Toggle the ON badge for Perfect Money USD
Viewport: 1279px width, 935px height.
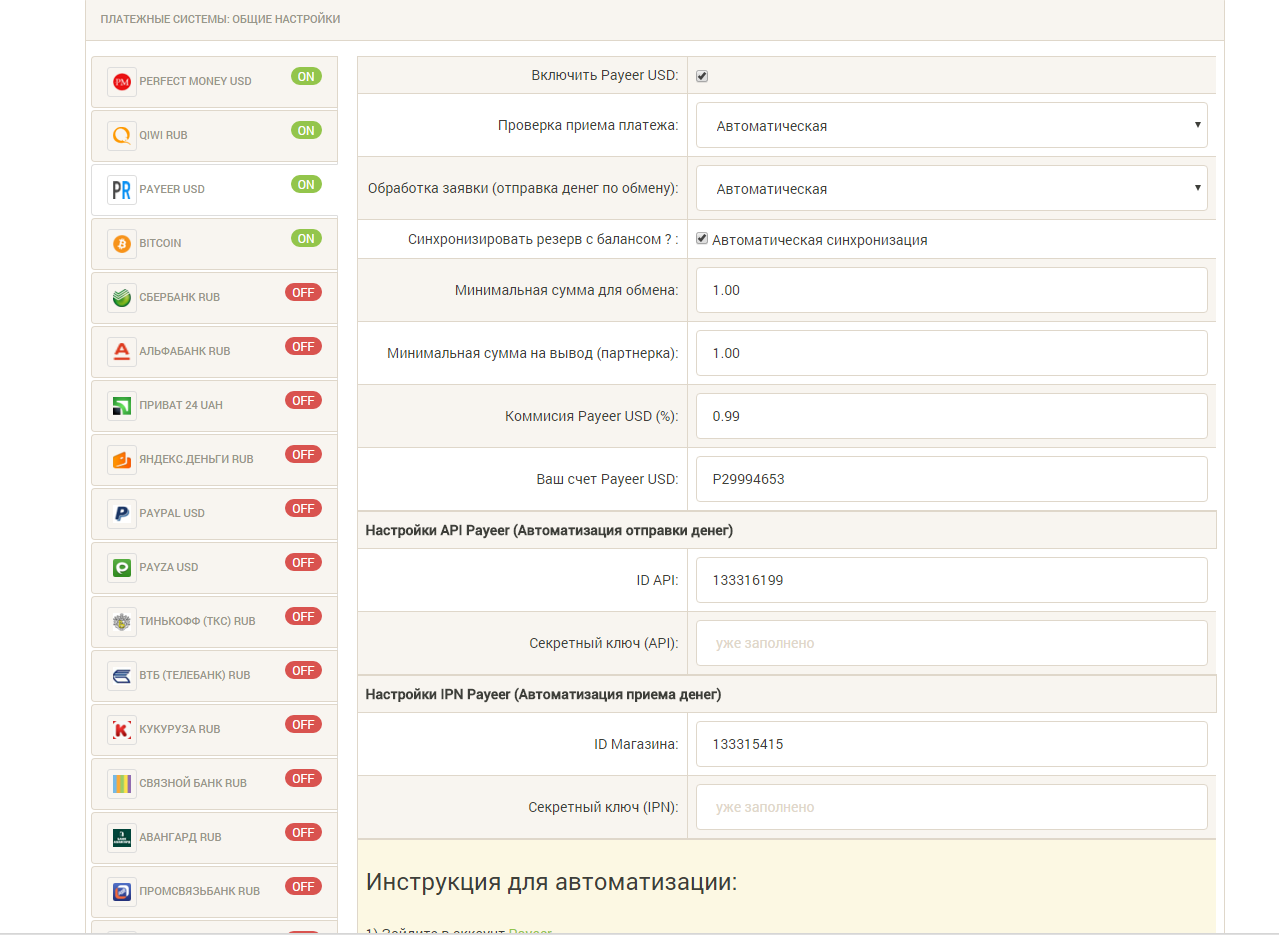click(306, 76)
